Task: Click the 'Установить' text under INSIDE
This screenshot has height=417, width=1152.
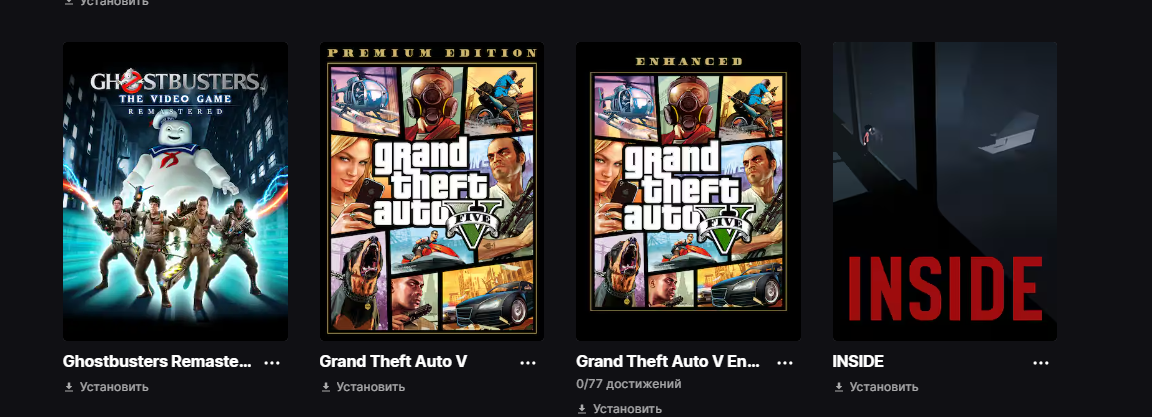Action: pyautogui.click(x=883, y=387)
